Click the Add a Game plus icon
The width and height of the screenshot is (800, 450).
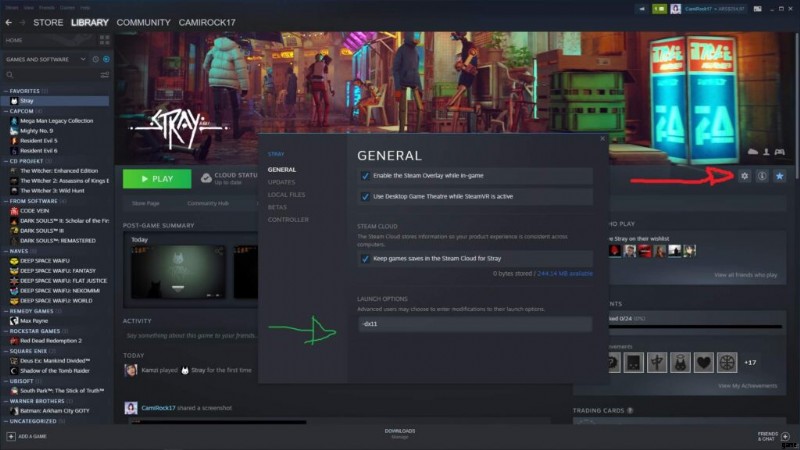click(x=10, y=436)
